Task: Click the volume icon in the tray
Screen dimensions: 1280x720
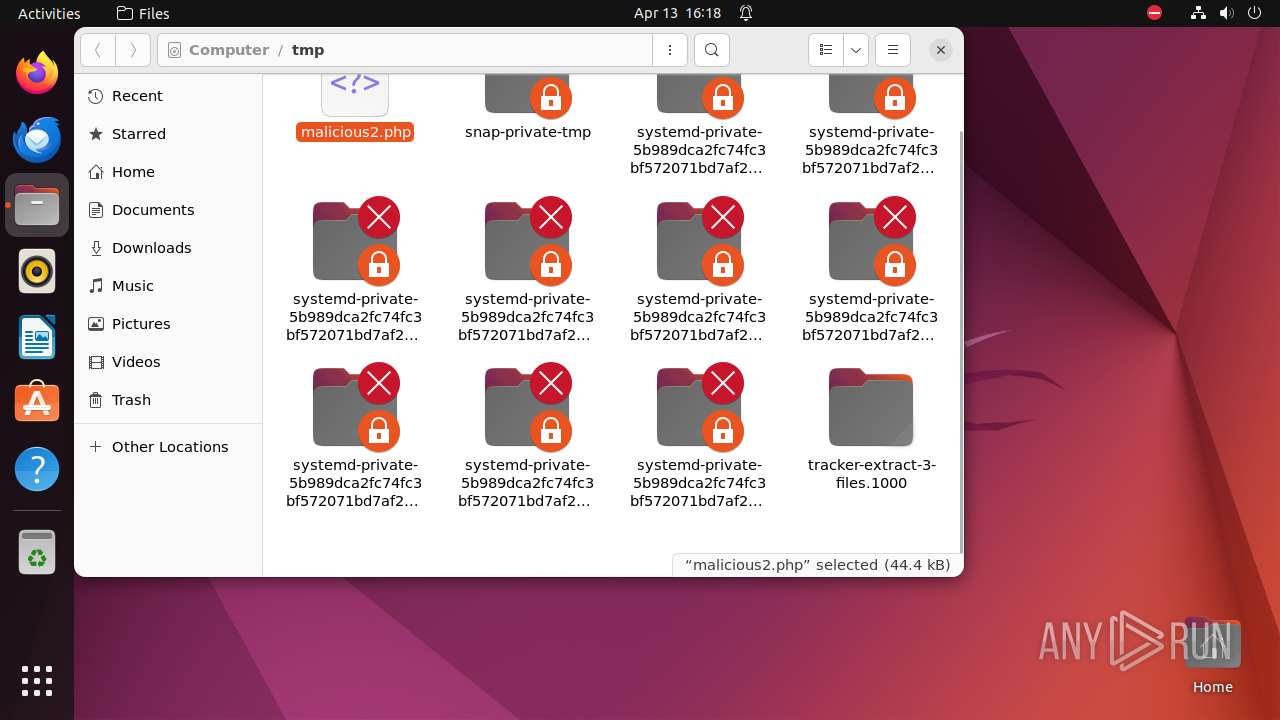Action: 1227,13
